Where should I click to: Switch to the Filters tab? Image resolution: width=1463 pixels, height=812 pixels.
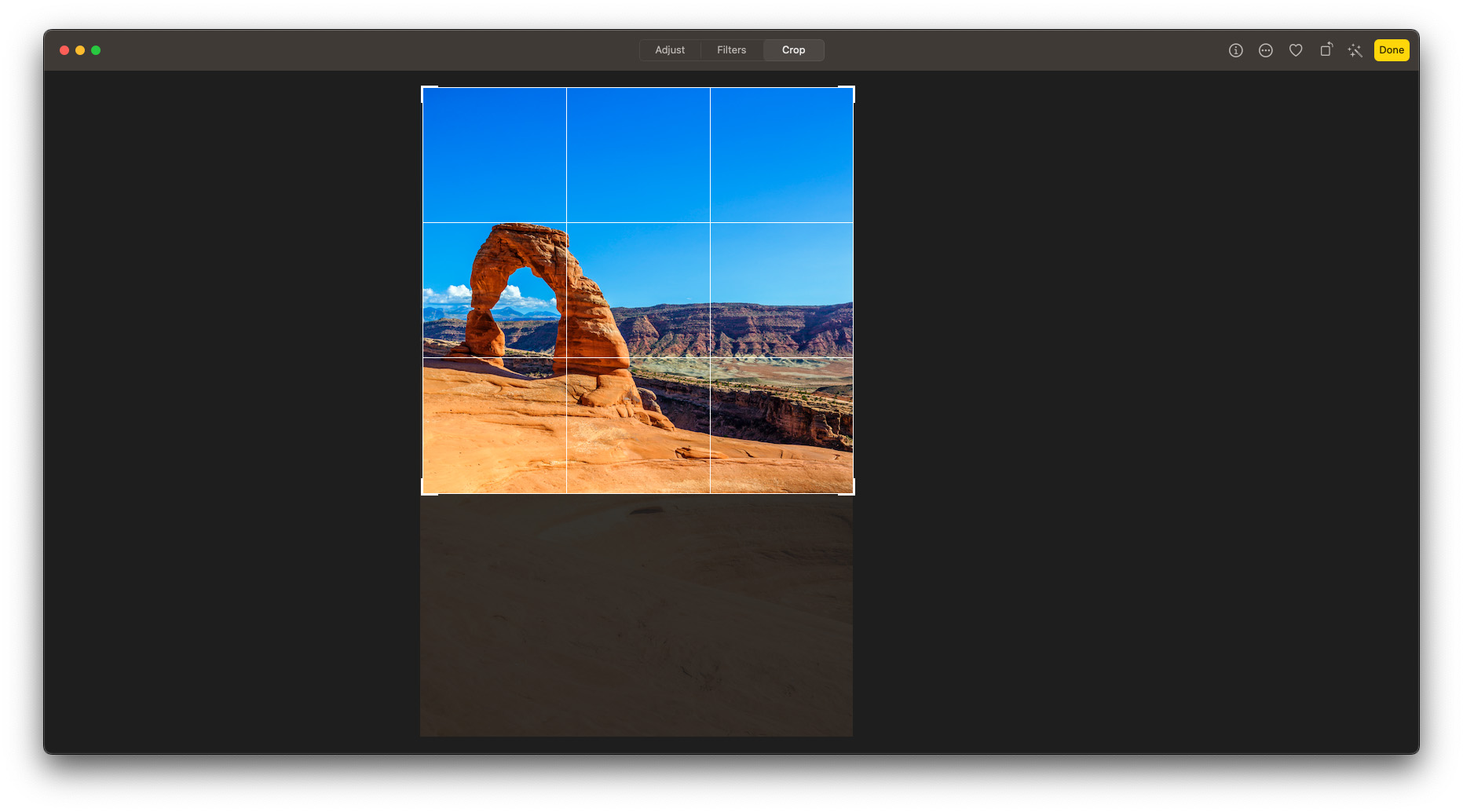tap(731, 50)
